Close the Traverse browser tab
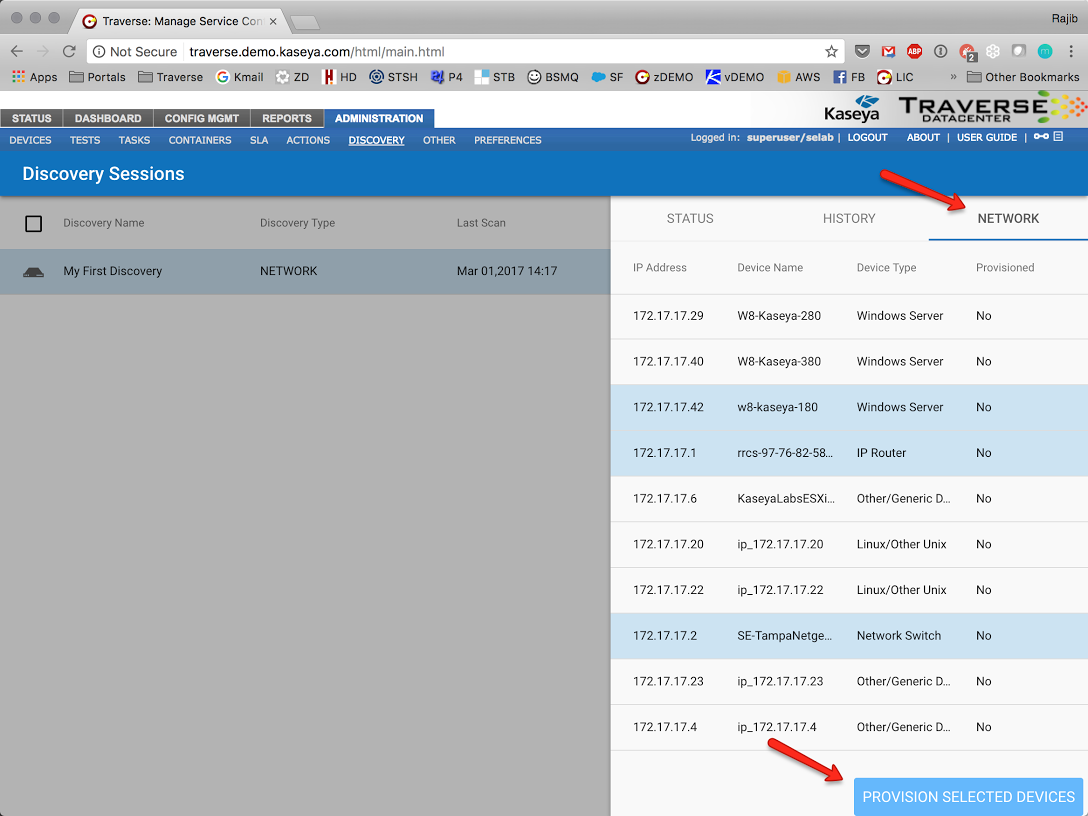This screenshot has height=816, width=1088. pyautogui.click(x=273, y=22)
